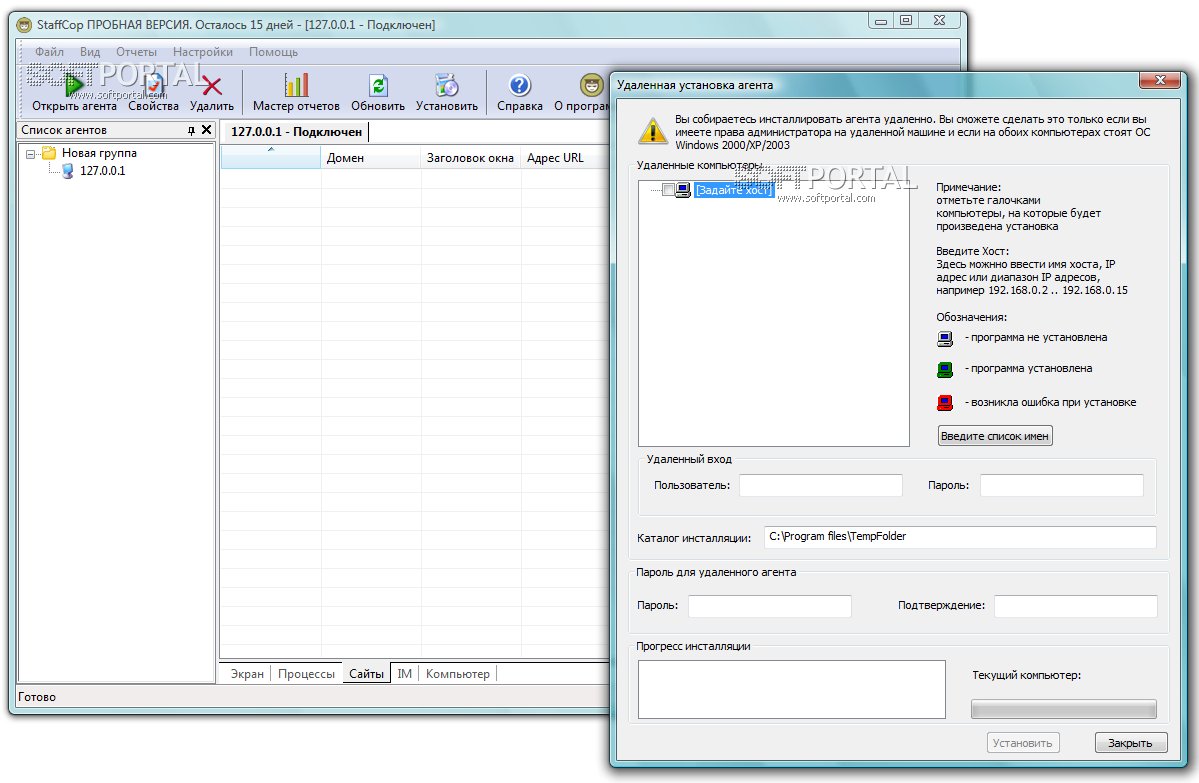Select the Новая группа folder icon
1199x783 pixels.
[x=49, y=153]
